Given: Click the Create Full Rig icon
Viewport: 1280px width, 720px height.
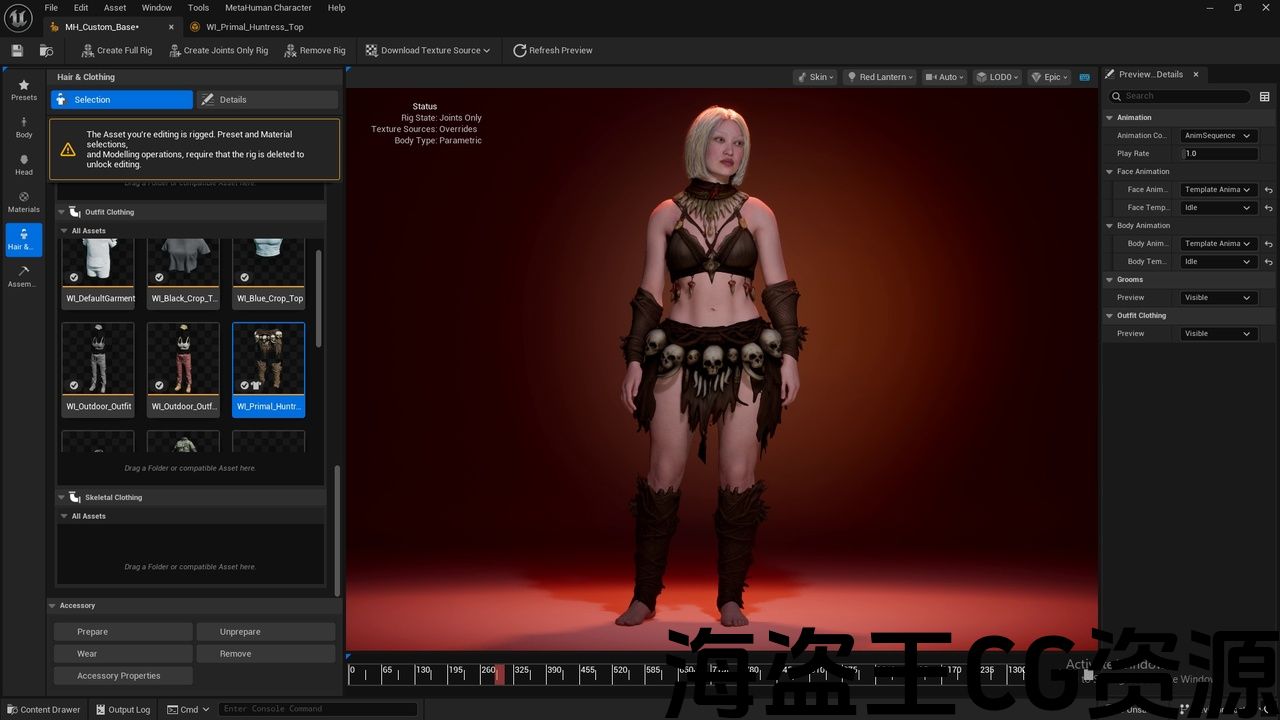Looking at the screenshot, I should (x=87, y=50).
